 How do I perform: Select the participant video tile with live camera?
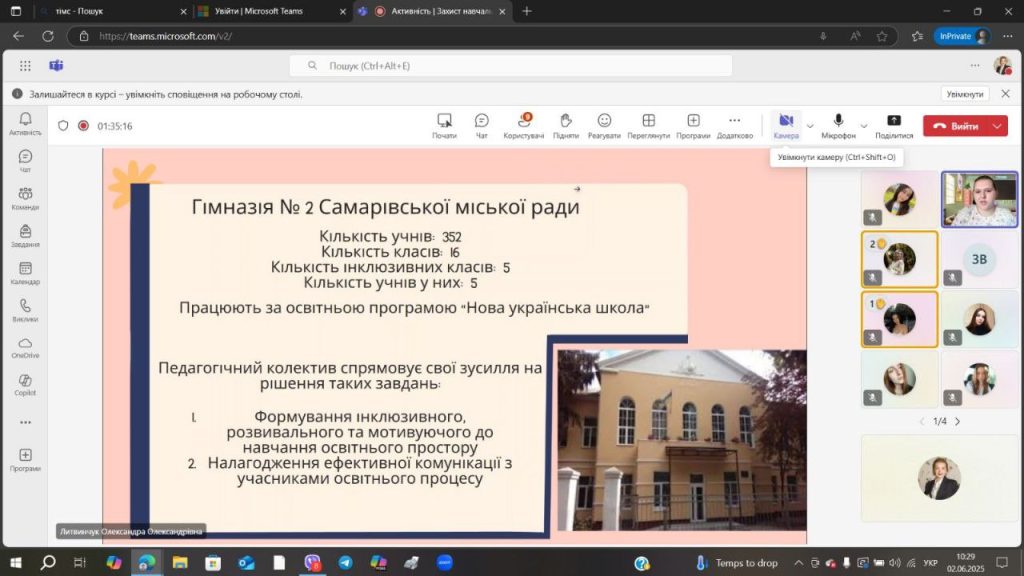click(x=979, y=199)
